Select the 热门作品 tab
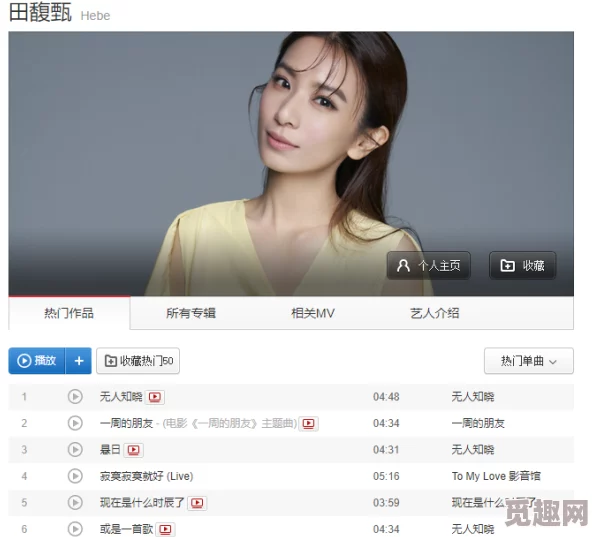Screen dimensions: 594x537 [x=69, y=313]
